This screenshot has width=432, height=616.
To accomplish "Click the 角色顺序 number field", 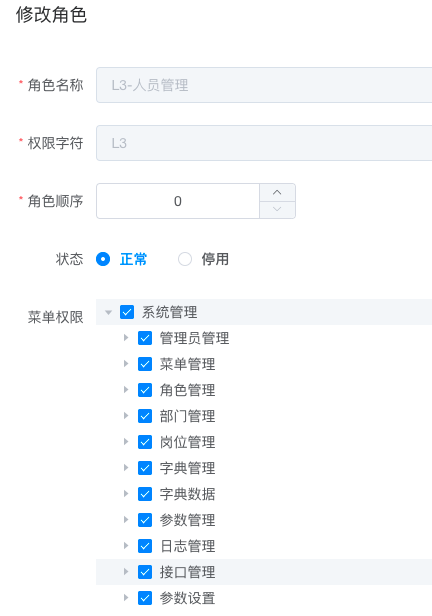I will coord(178,201).
